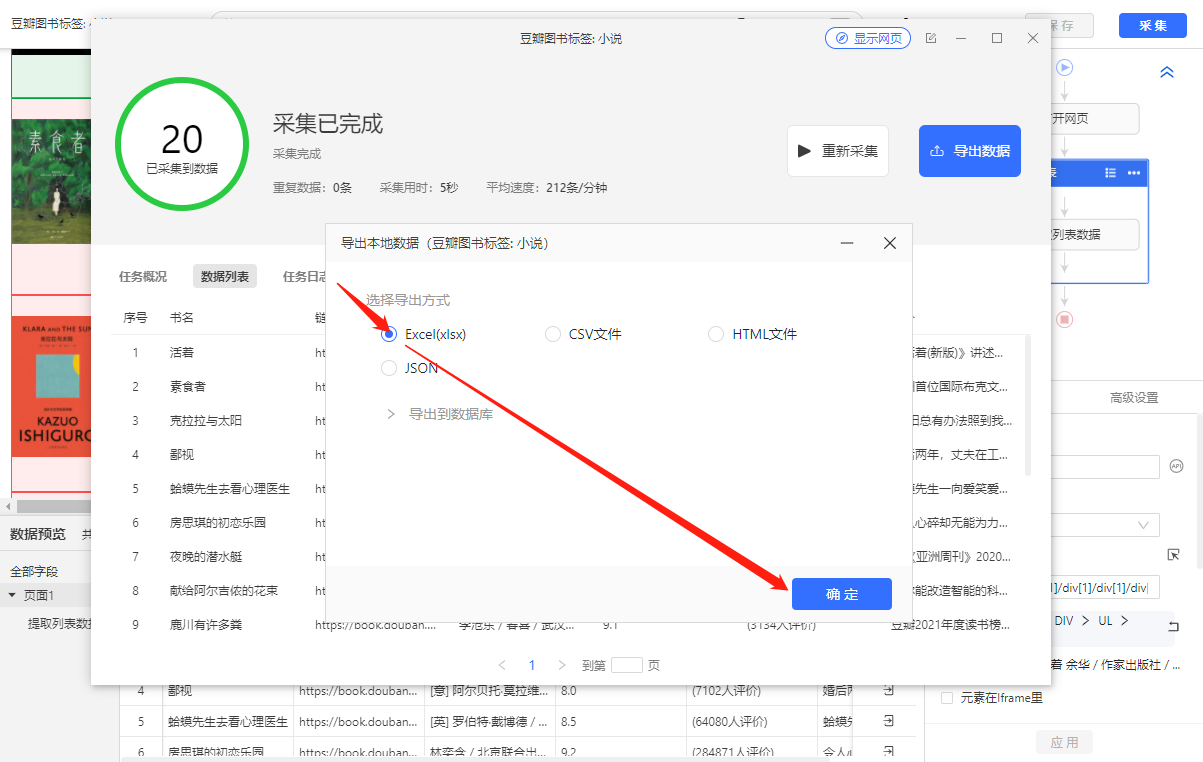This screenshot has width=1203, height=762.
Task: Click 数据预览 panel title
Action: click(x=38, y=534)
